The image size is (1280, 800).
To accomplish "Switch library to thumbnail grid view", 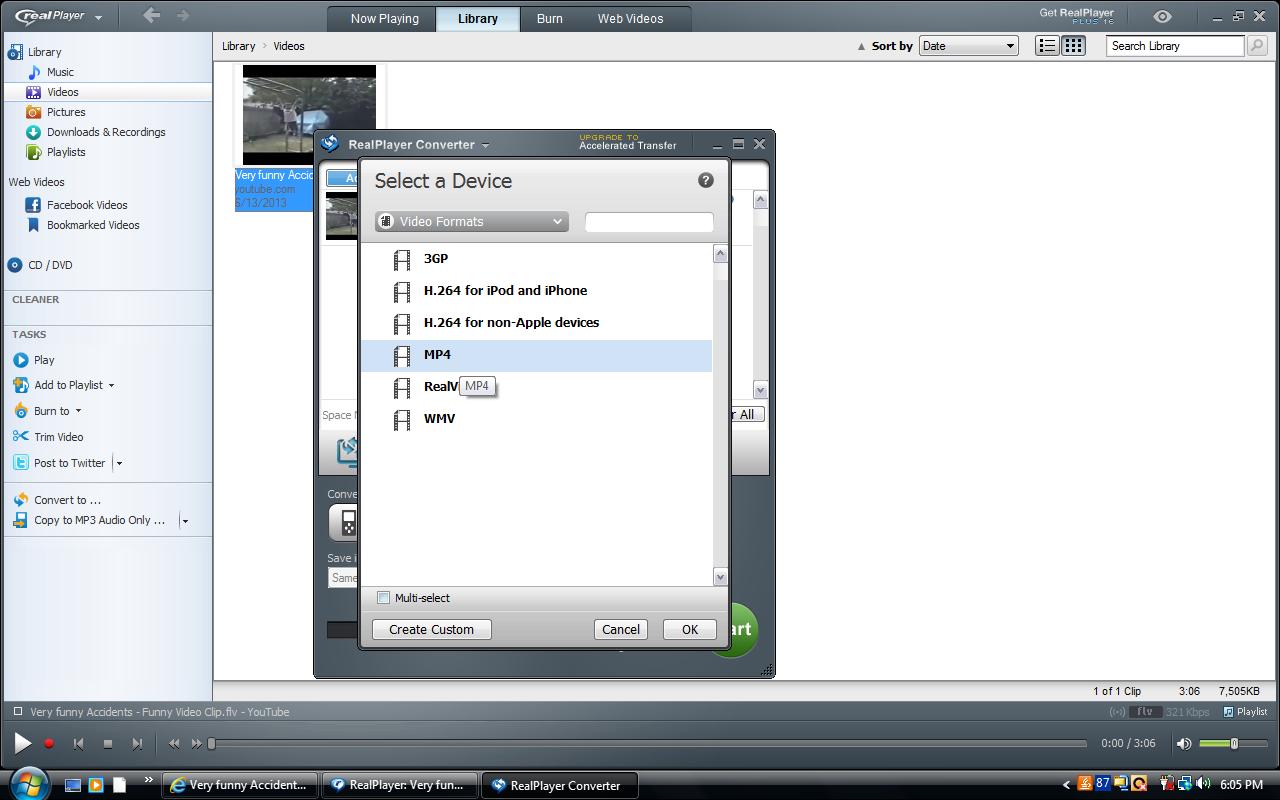I will click(x=1073, y=46).
